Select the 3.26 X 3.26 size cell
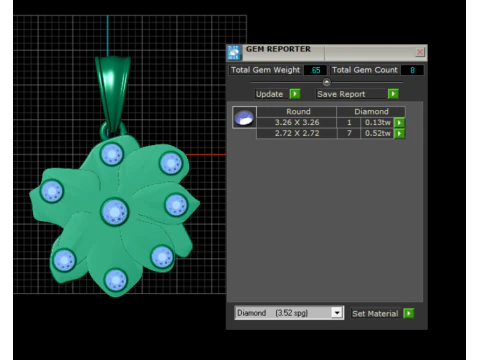 [297, 122]
